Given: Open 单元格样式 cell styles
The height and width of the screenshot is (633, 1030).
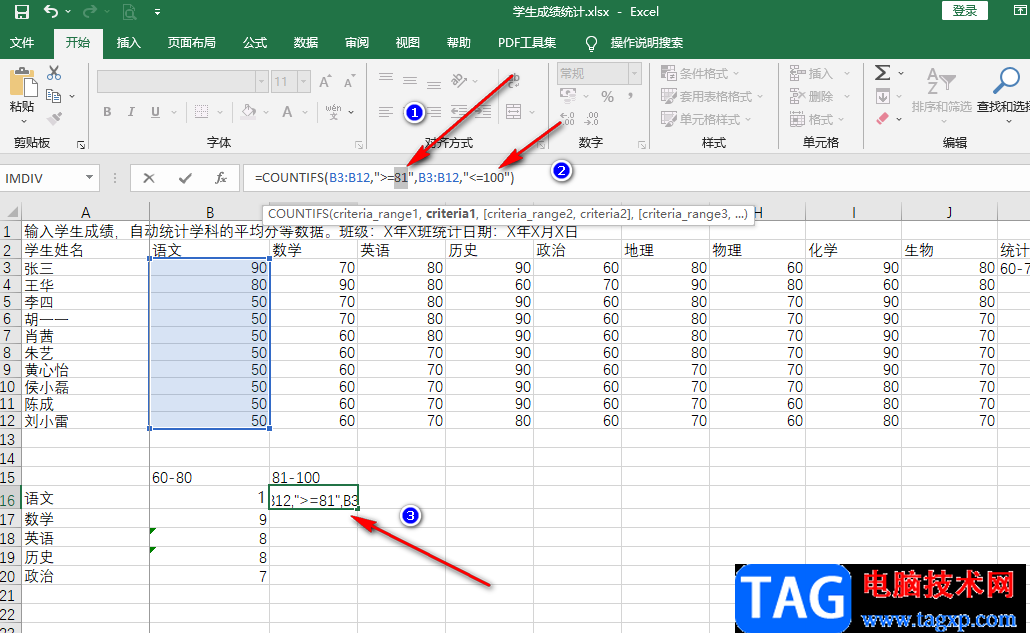Looking at the screenshot, I should click(706, 119).
